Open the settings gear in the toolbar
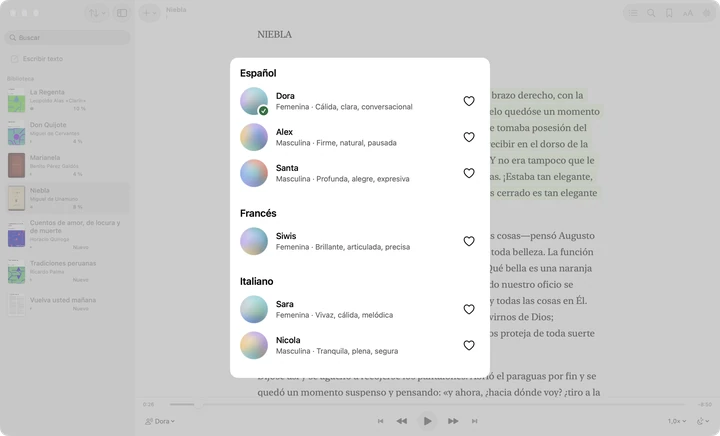Image resolution: width=720 pixels, height=436 pixels. [706, 13]
